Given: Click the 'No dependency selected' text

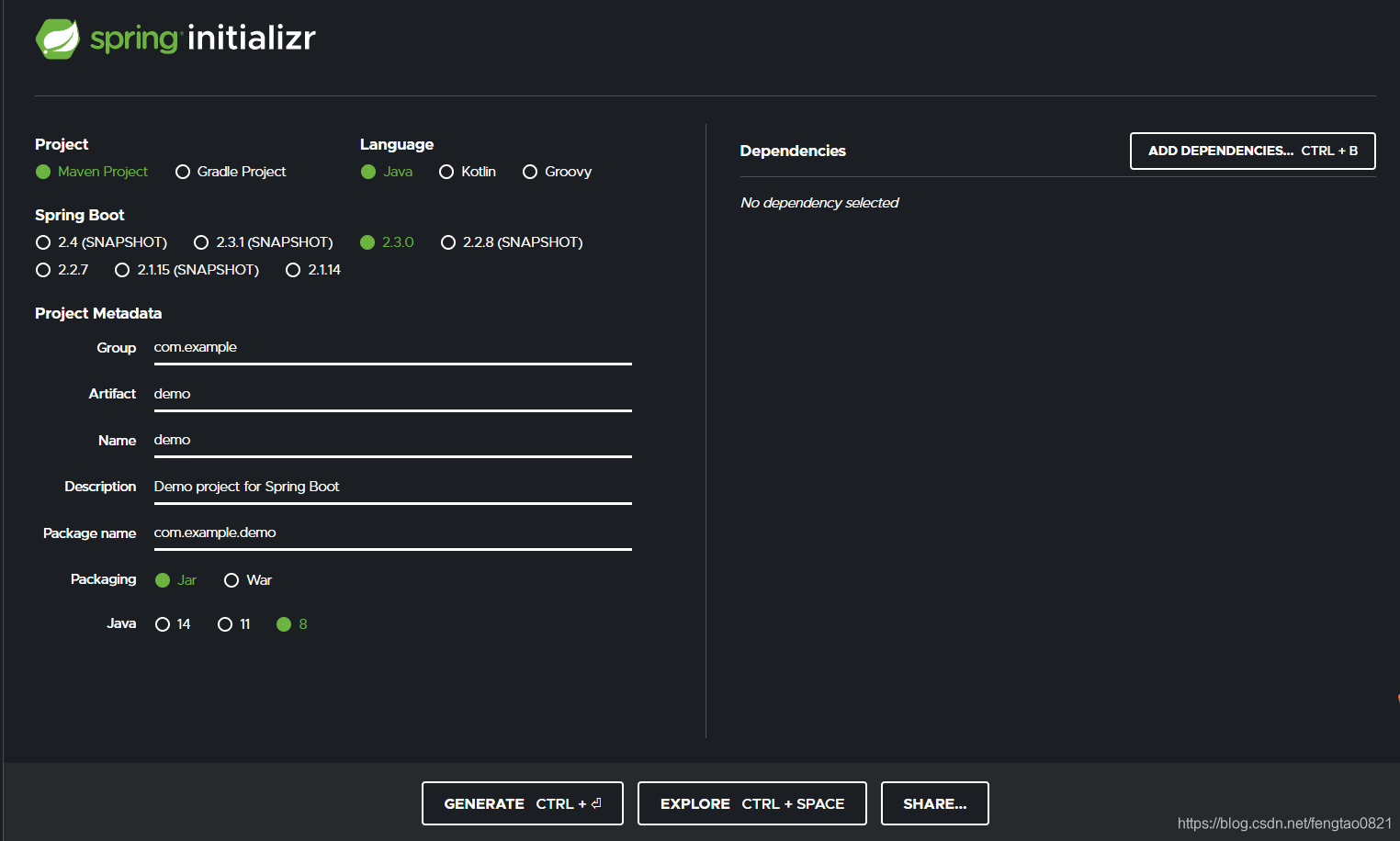Looking at the screenshot, I should 819,203.
